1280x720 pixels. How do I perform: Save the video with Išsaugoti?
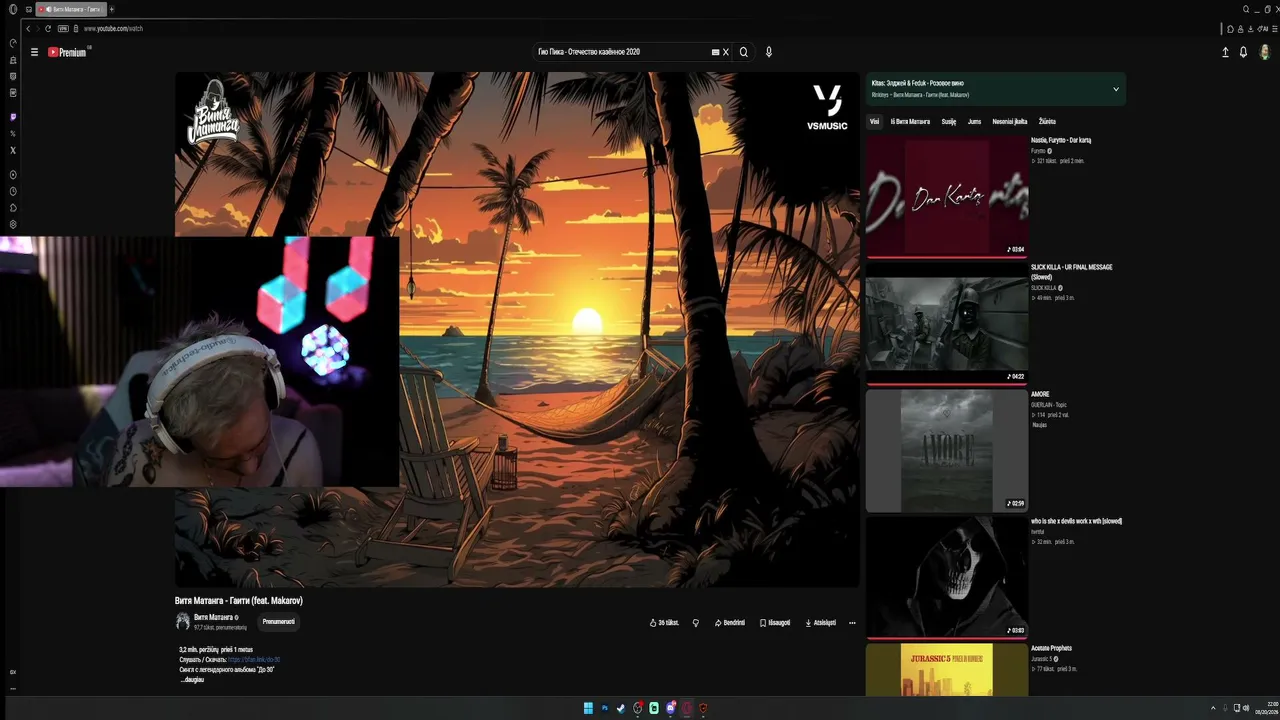click(775, 623)
